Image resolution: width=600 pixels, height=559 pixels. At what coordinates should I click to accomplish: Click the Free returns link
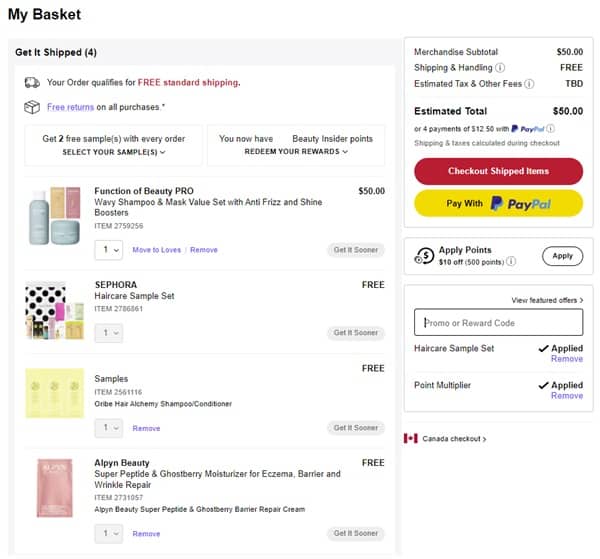[69, 107]
